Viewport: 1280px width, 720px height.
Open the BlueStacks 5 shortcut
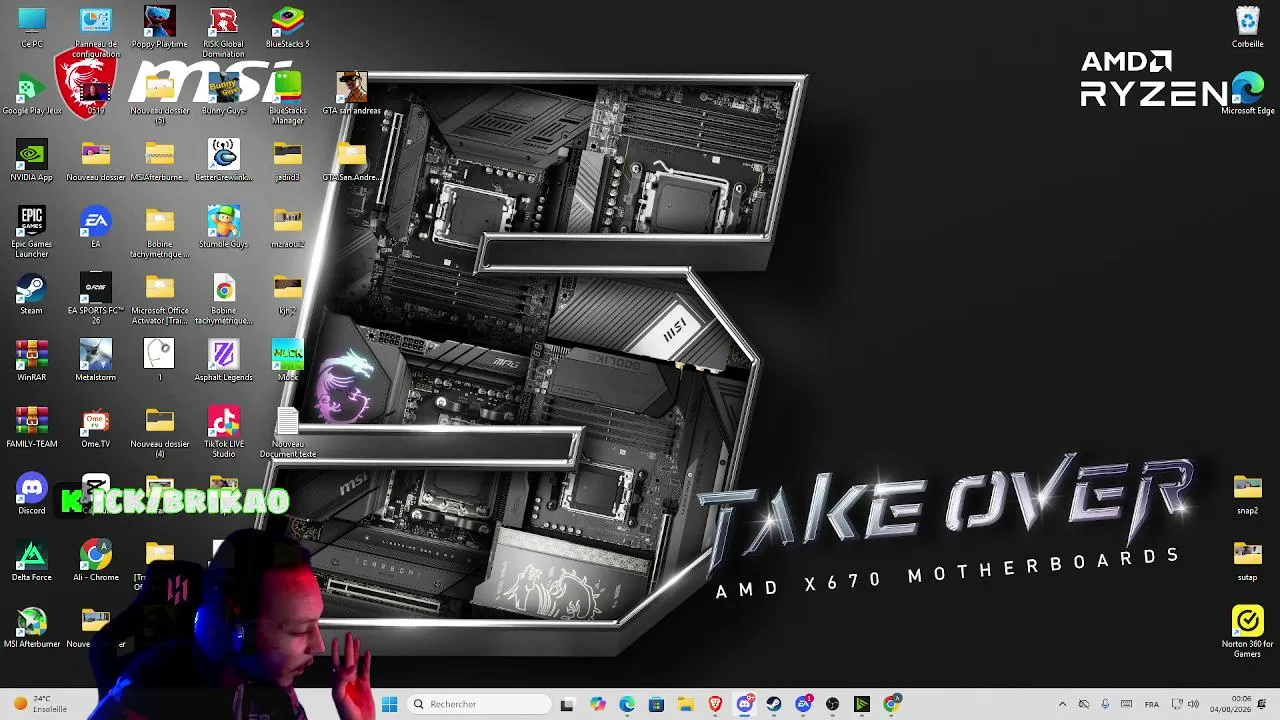pos(288,27)
